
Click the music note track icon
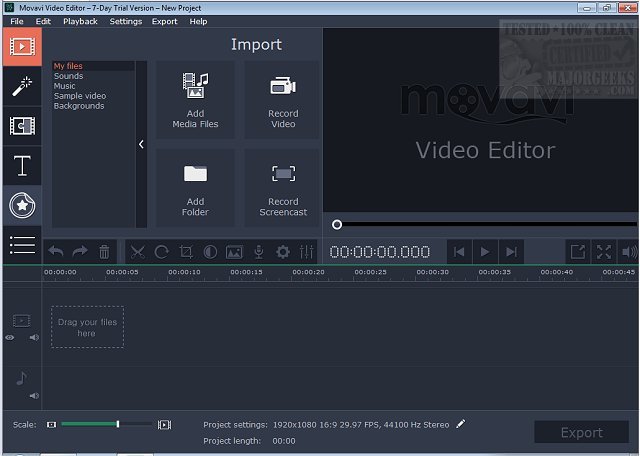(x=22, y=378)
